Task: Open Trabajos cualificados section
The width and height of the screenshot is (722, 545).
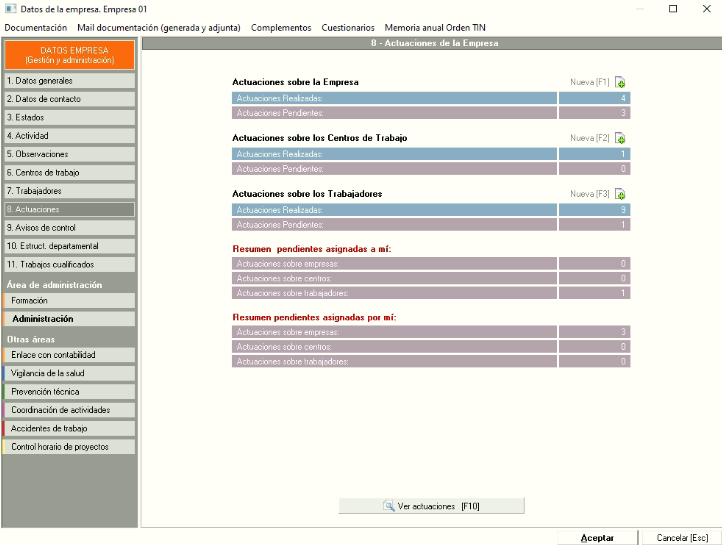Action: pos(68,265)
